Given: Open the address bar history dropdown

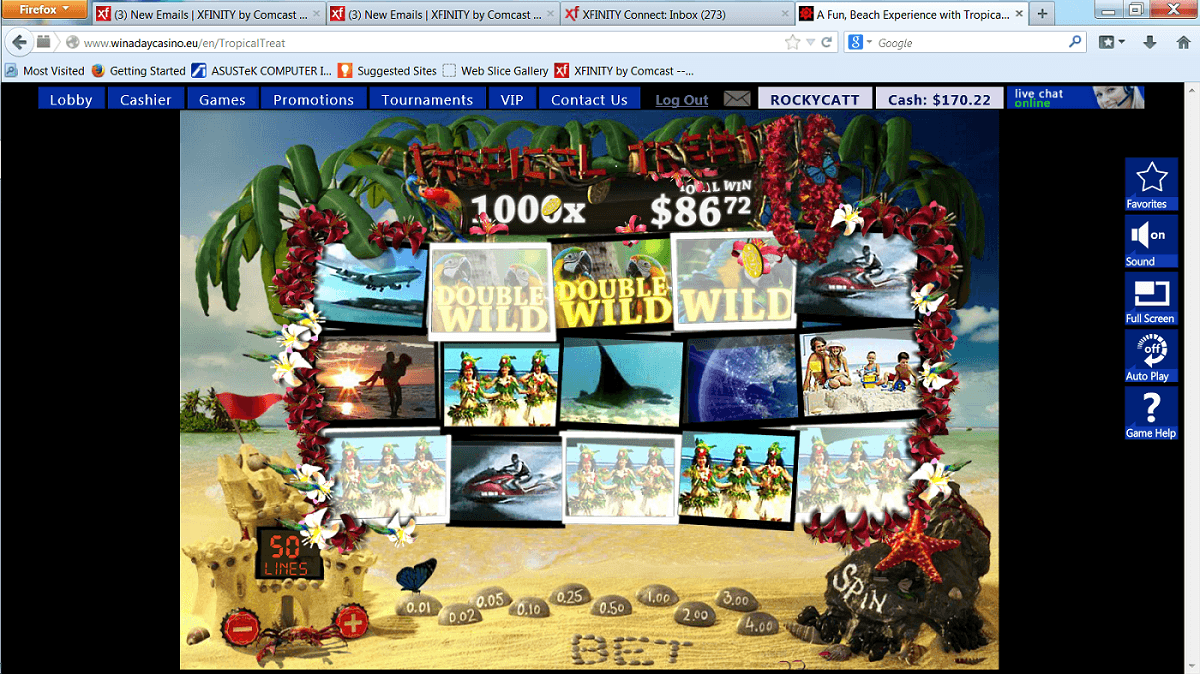Looking at the screenshot, I should (810, 43).
